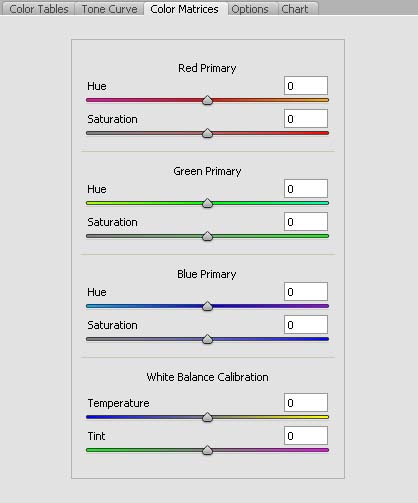Click the Temperature value input box
The width and height of the screenshot is (418, 503).
pos(306,403)
